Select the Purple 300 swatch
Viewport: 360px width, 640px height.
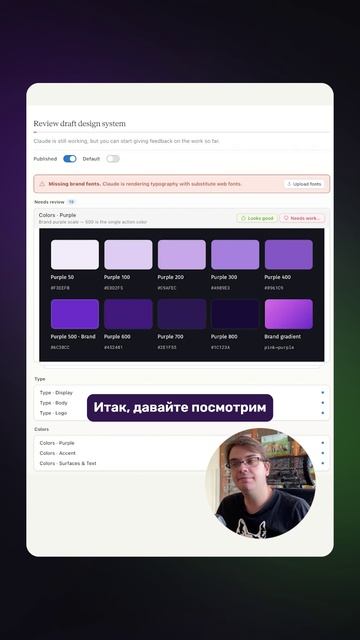tap(235, 254)
